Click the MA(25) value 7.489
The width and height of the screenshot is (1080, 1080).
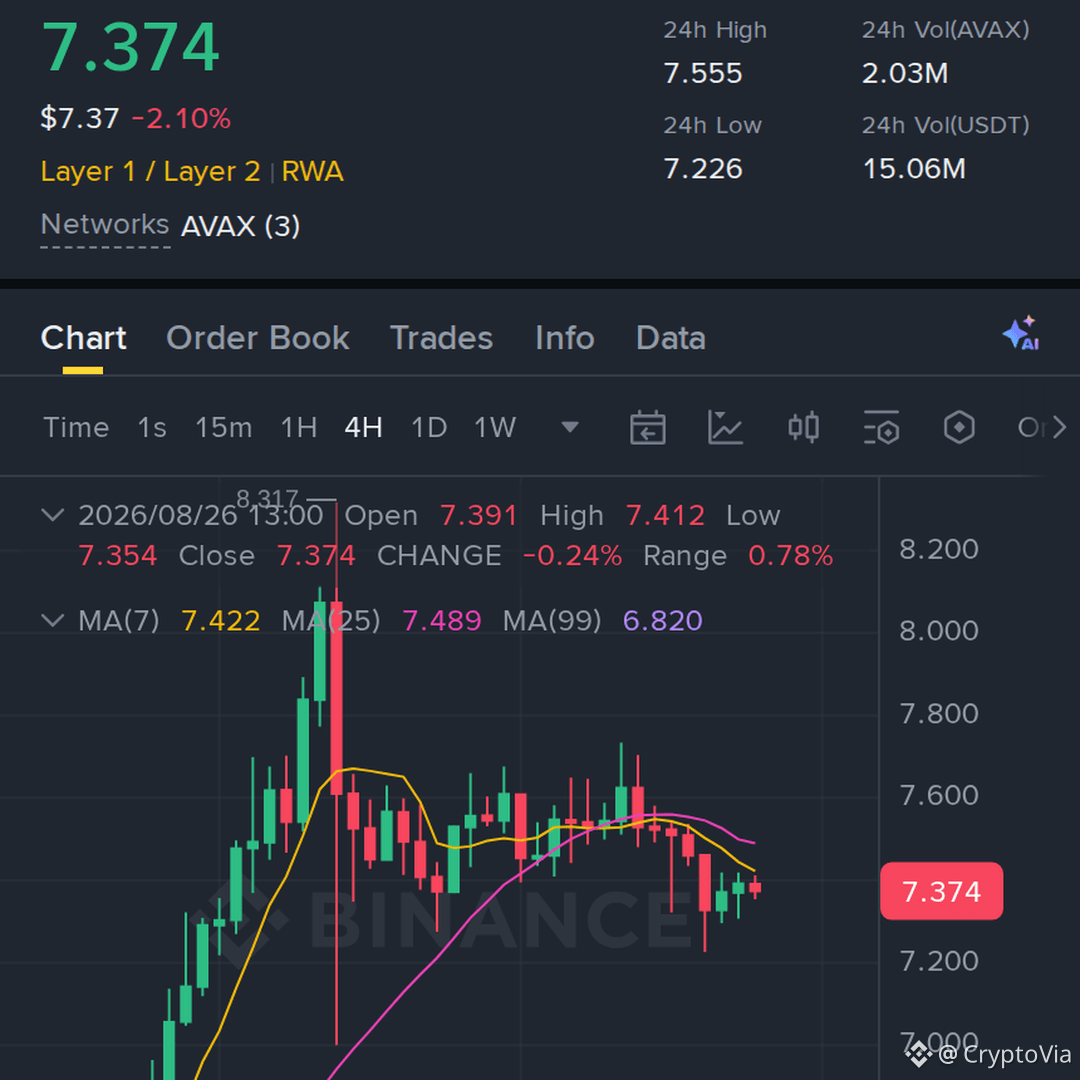pyautogui.click(x=442, y=621)
